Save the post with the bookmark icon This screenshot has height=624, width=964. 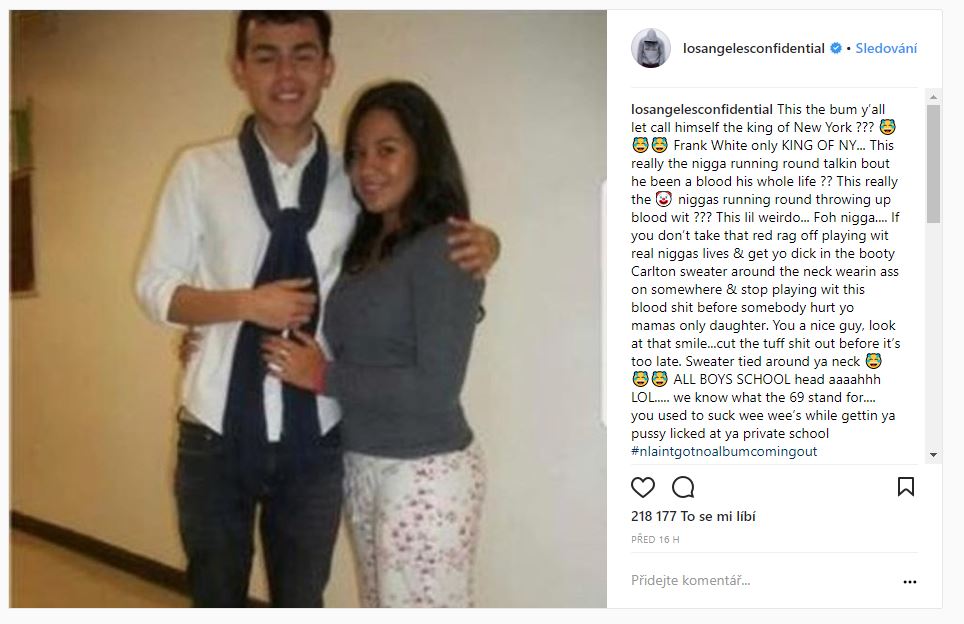(x=906, y=487)
